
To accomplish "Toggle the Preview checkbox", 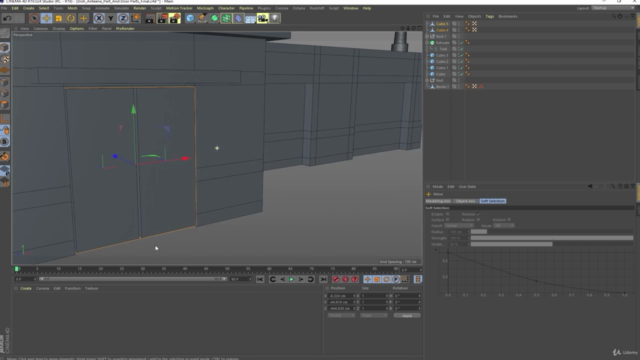I will [478, 214].
